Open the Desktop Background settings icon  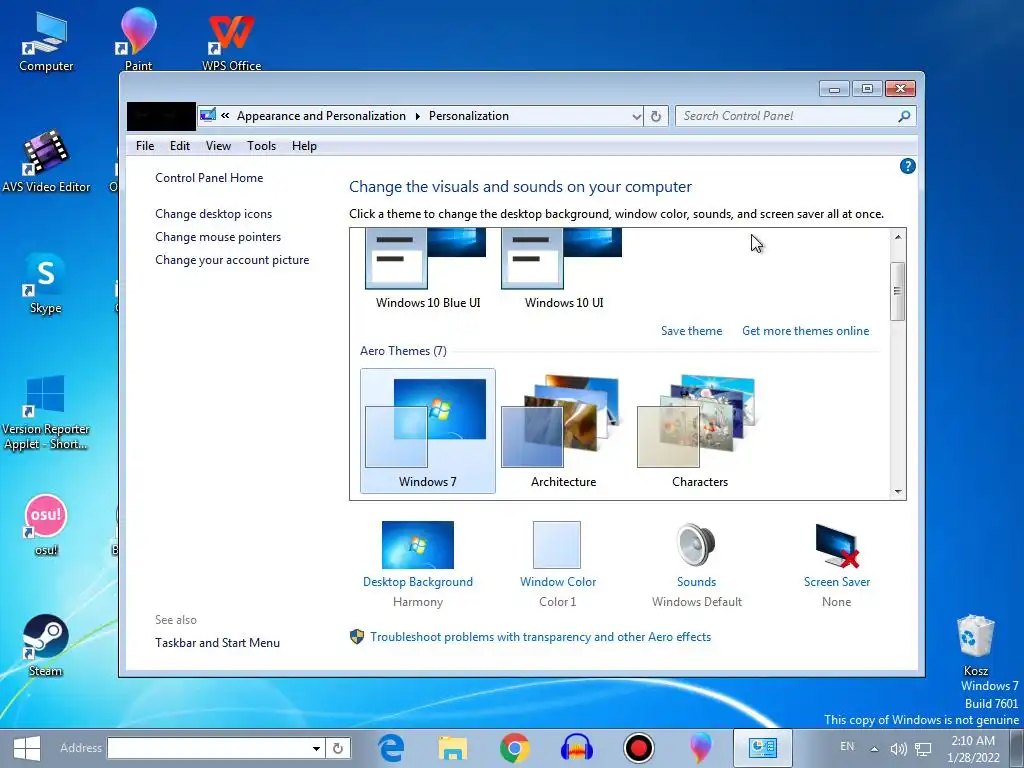418,545
